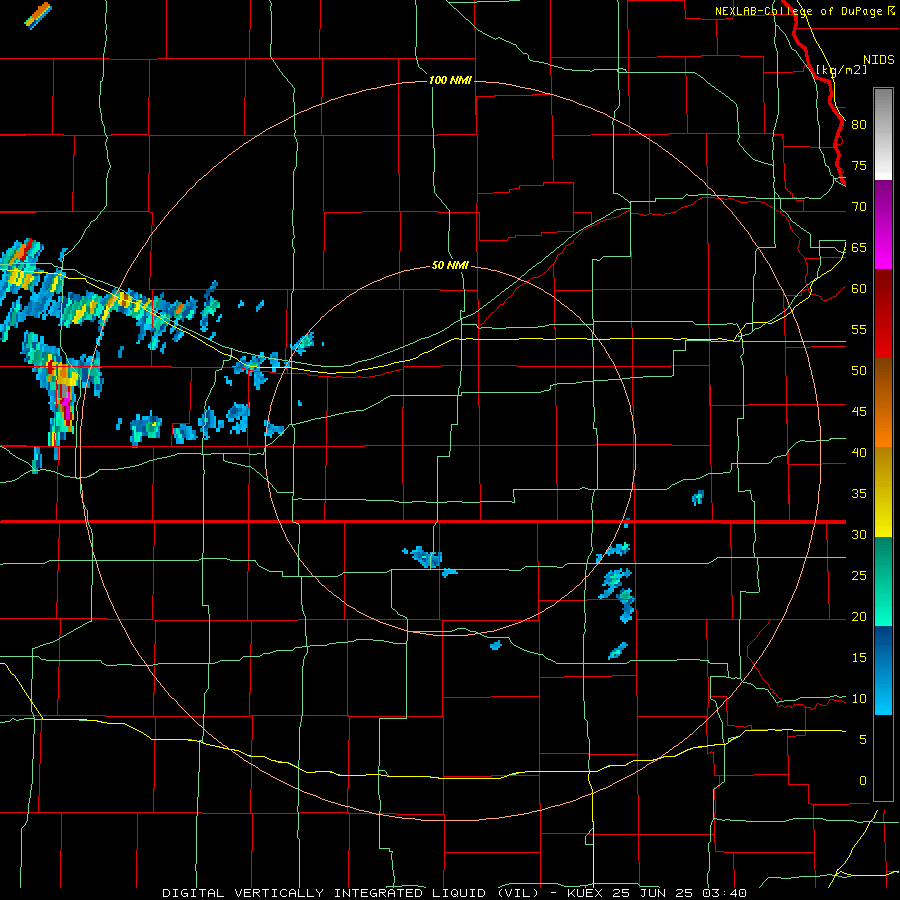Click the 0 value on the VIL scale

click(863, 781)
